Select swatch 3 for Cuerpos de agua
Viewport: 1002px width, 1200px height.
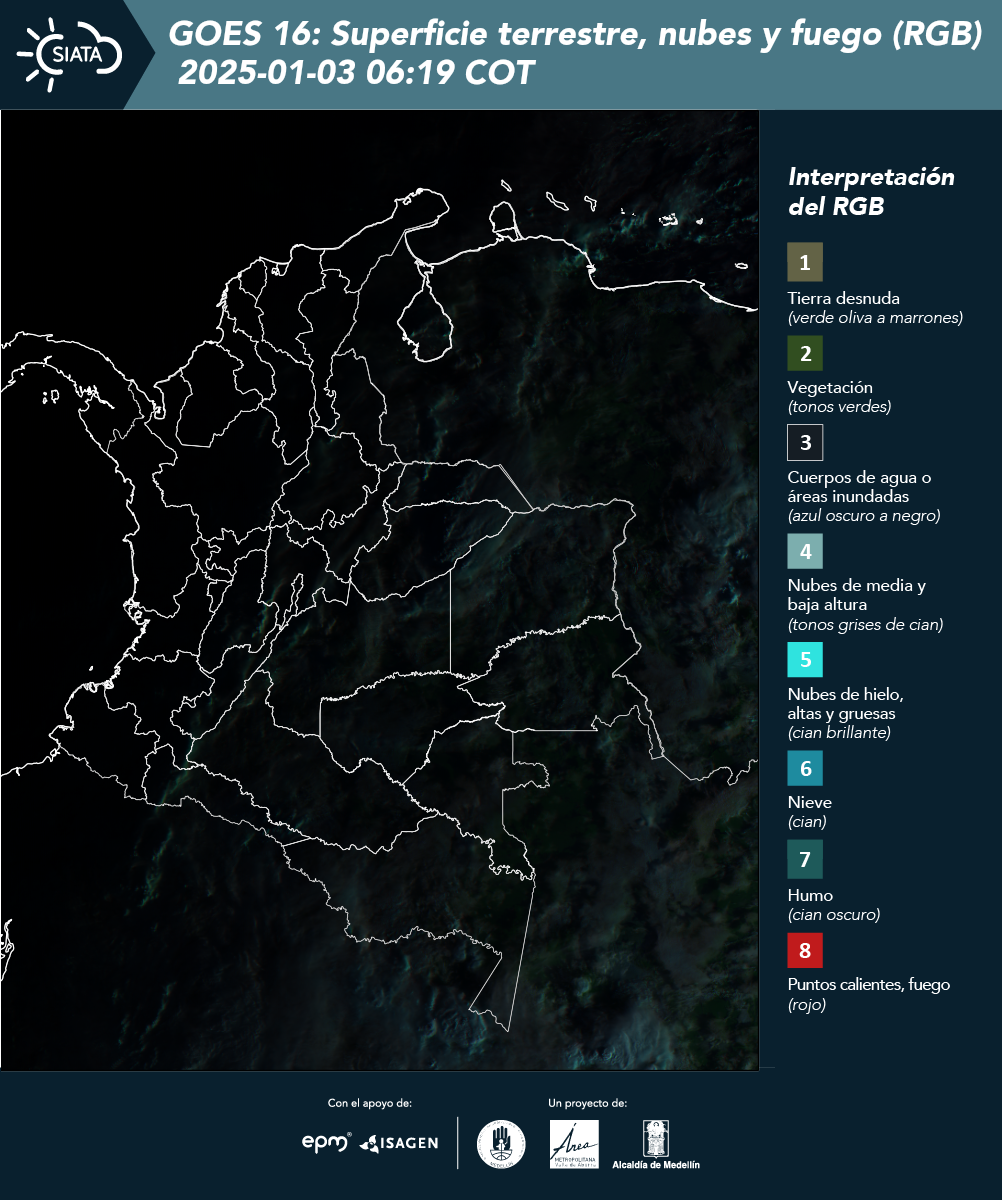point(805,442)
